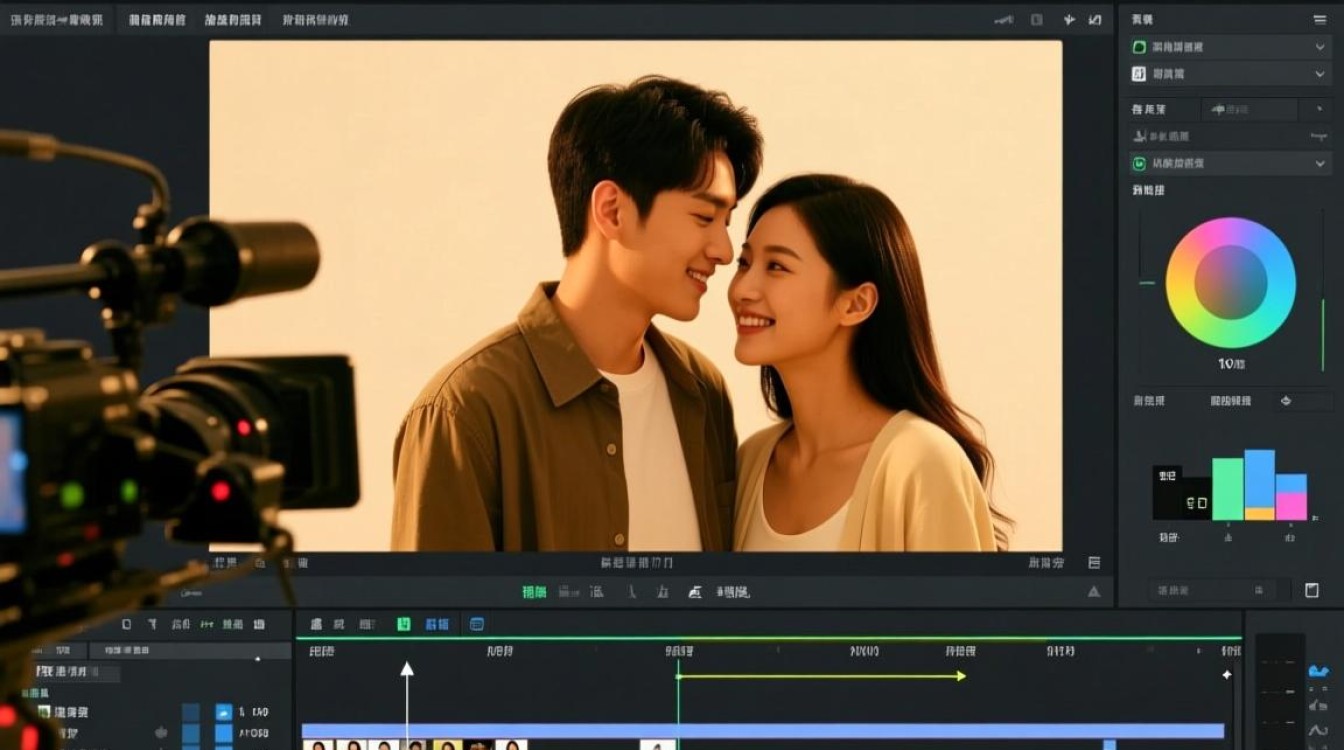The image size is (1344, 750).
Task: Click the white keyframe star at the timeline end
Action: point(1227,675)
